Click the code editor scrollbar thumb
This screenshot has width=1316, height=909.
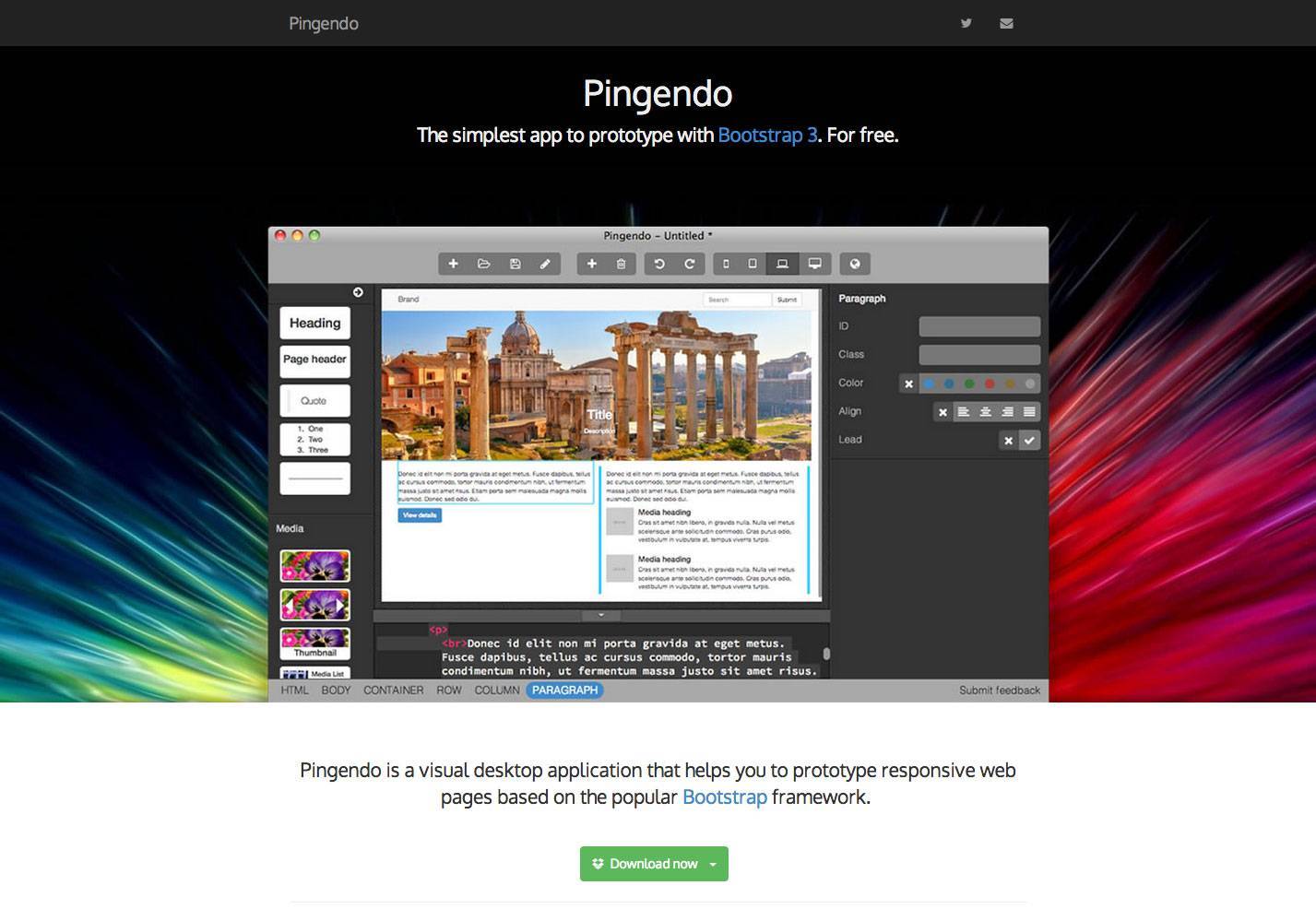click(826, 654)
